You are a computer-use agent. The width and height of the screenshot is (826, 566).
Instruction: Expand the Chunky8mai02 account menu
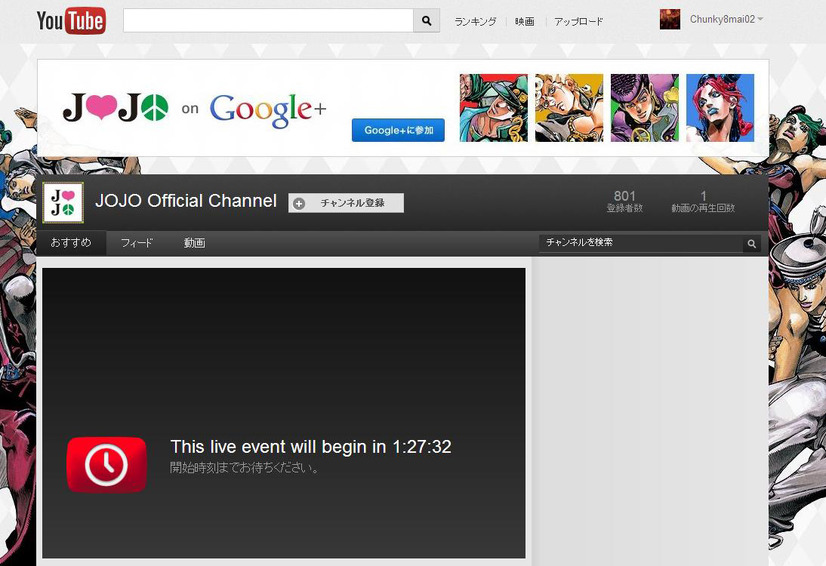point(726,19)
